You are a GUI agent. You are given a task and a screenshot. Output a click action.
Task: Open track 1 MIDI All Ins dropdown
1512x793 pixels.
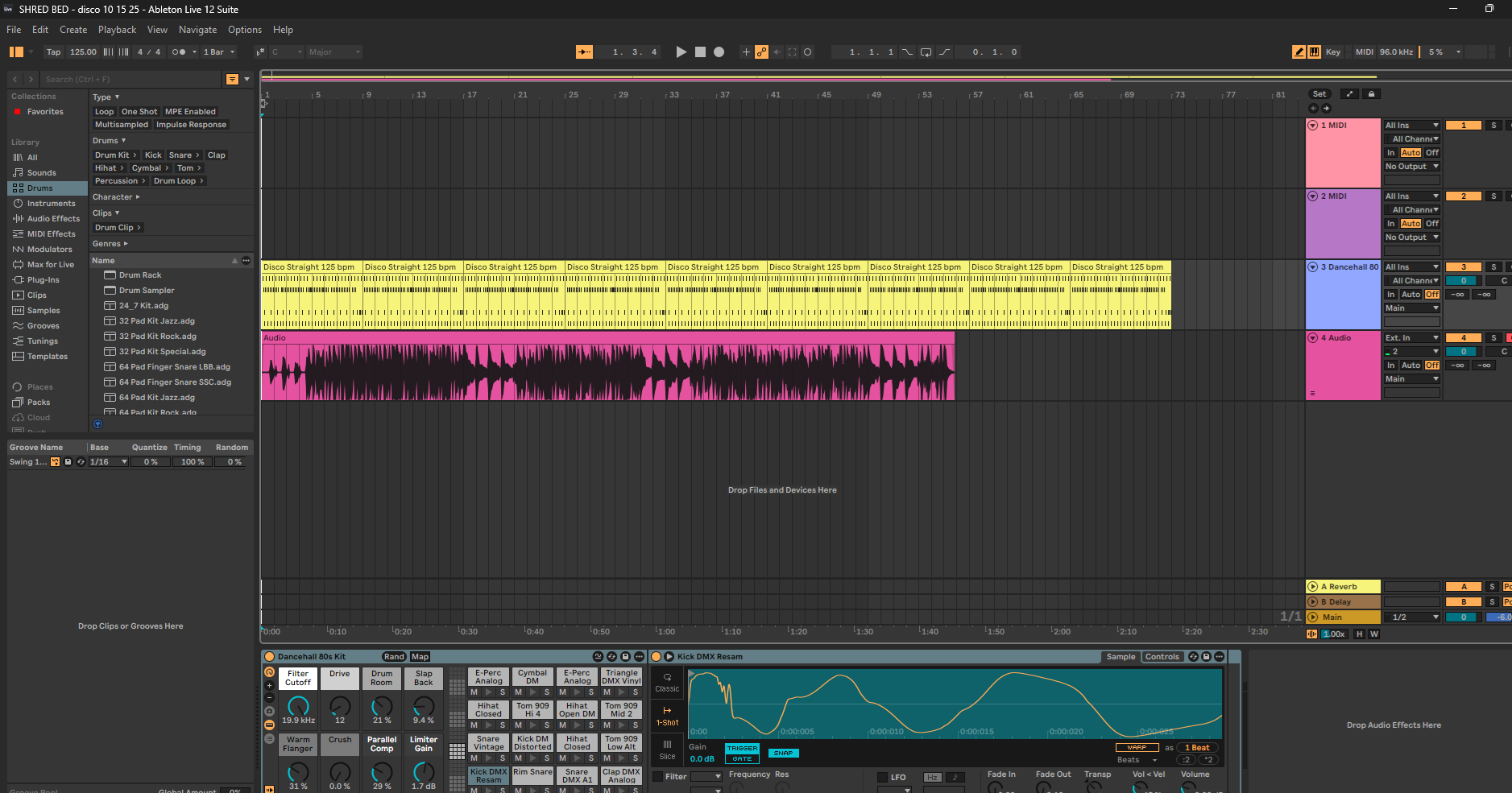click(x=1412, y=126)
